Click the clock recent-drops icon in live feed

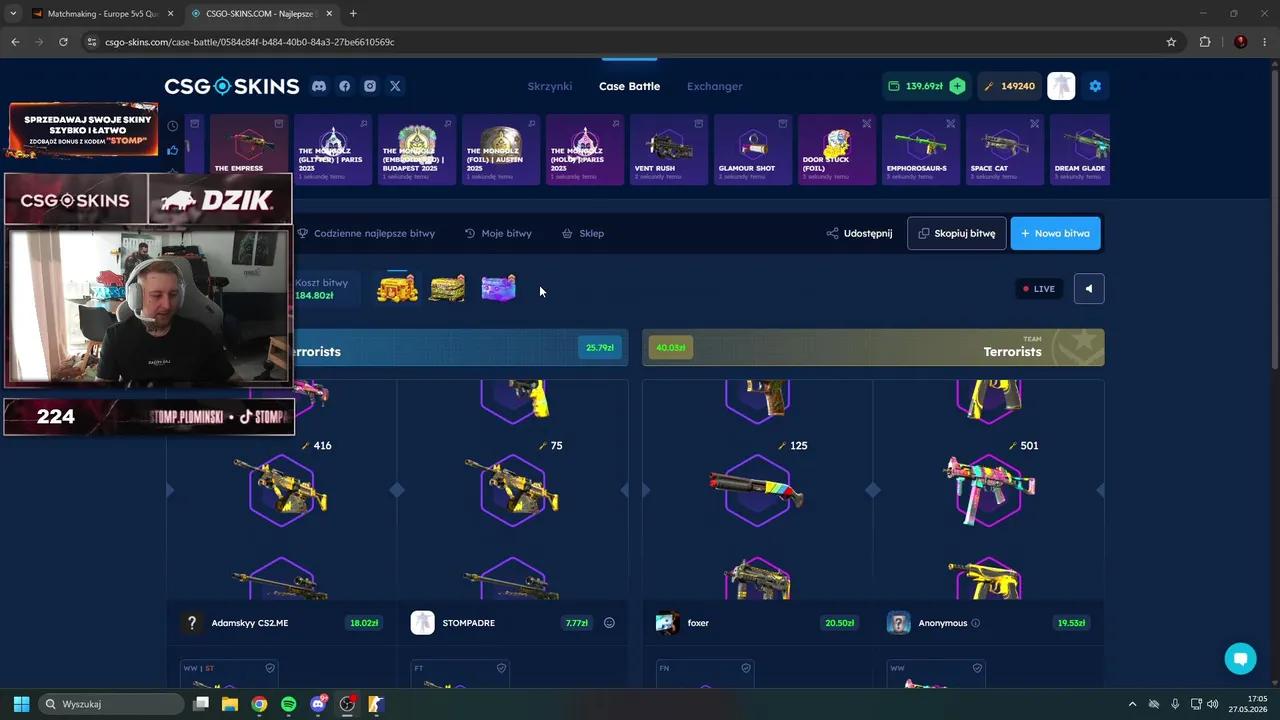173,126
